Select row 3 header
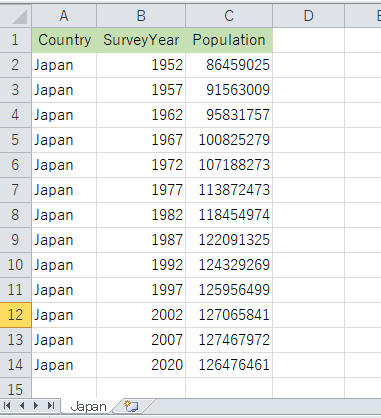Viewport: 381px width, 418px height. 16,90
